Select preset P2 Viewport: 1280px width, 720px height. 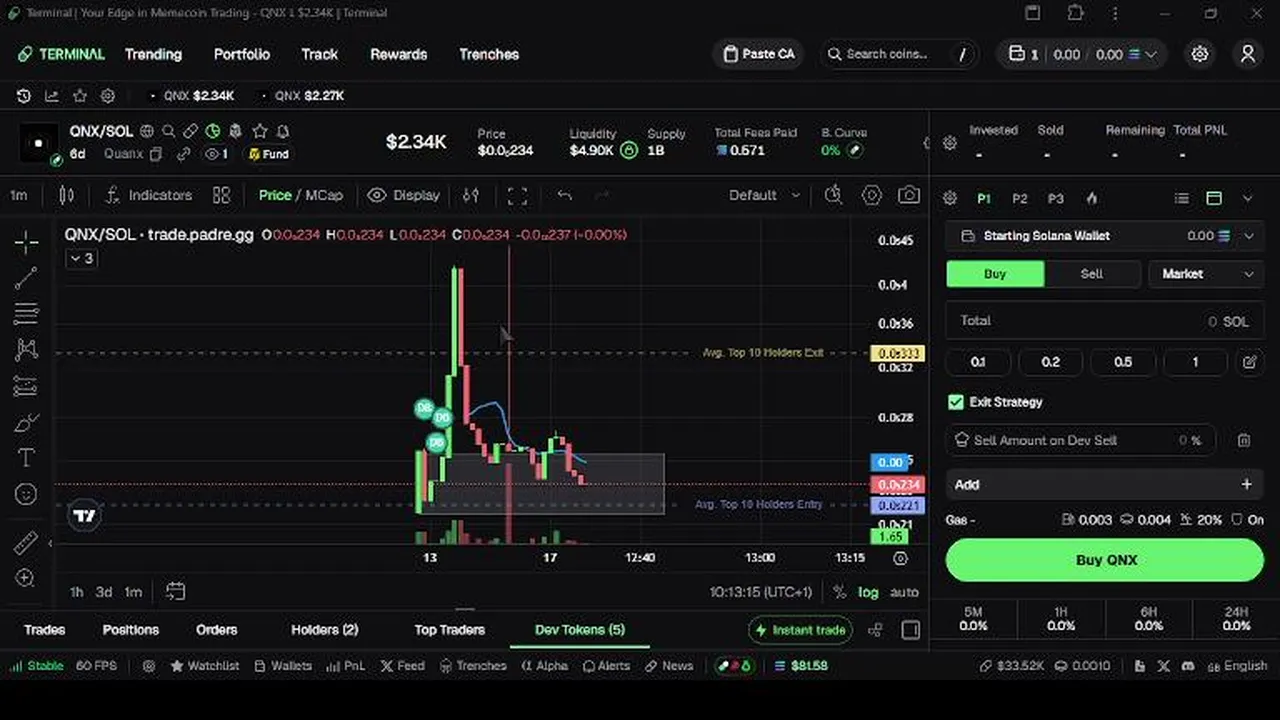[1019, 199]
